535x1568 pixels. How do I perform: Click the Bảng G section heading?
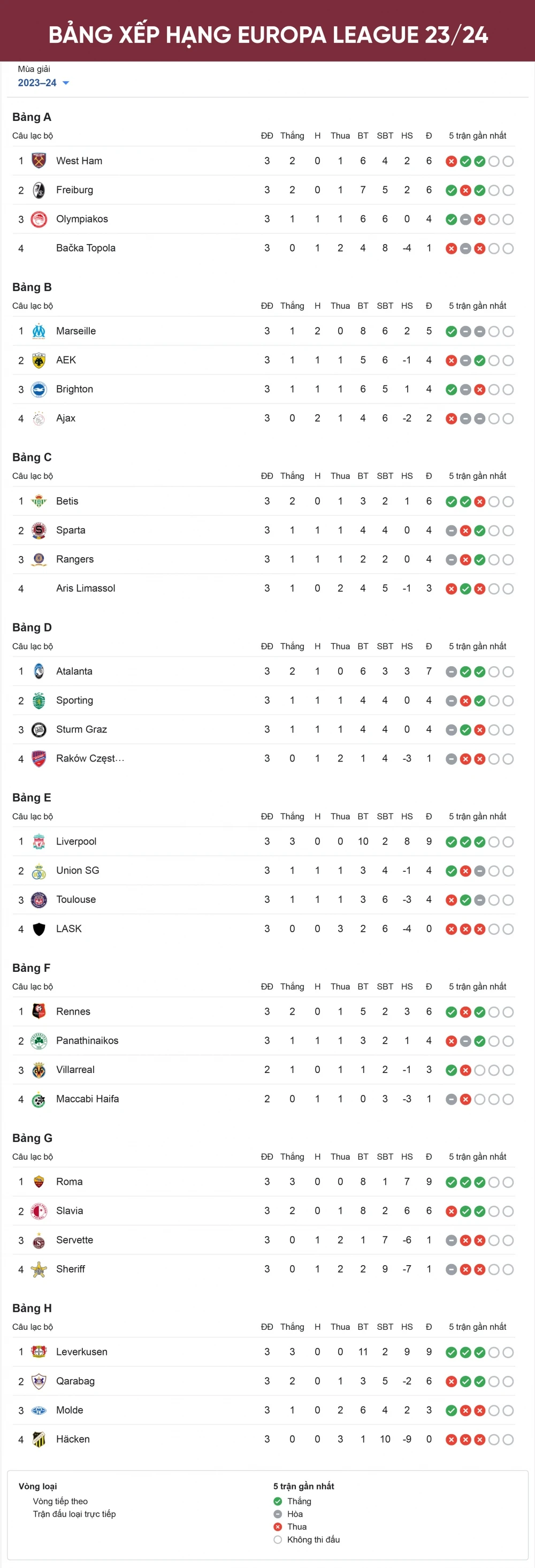(x=32, y=1138)
